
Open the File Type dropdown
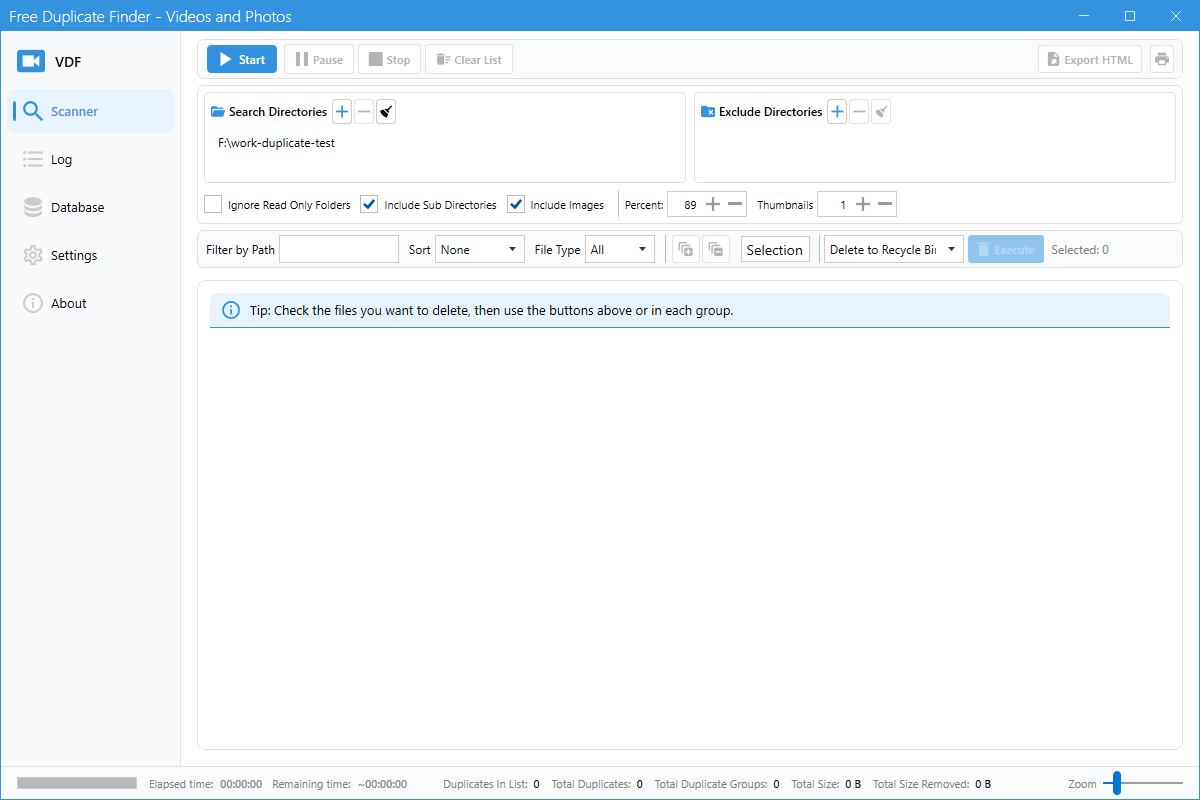pyautogui.click(x=620, y=250)
